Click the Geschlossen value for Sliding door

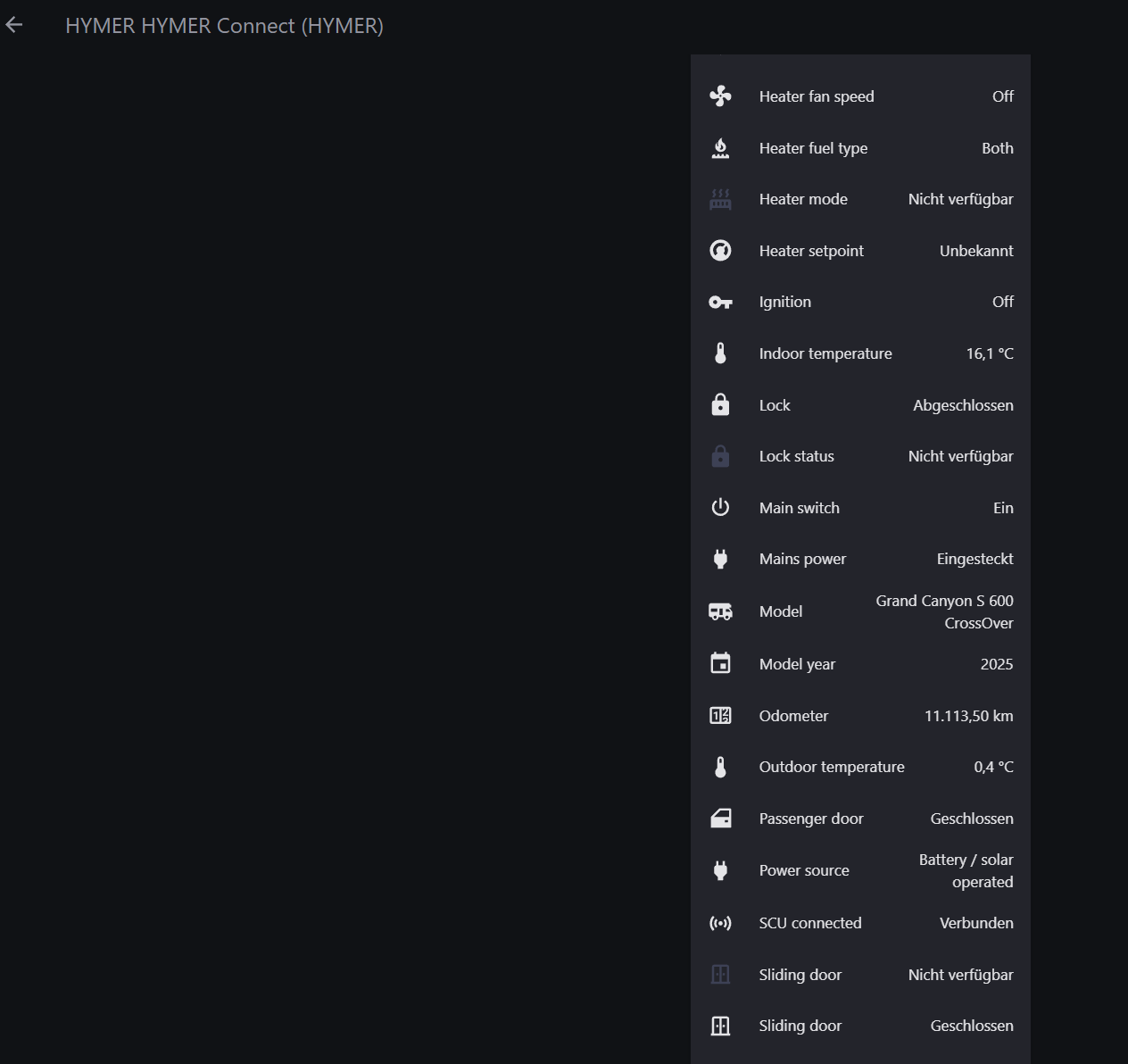point(971,1026)
